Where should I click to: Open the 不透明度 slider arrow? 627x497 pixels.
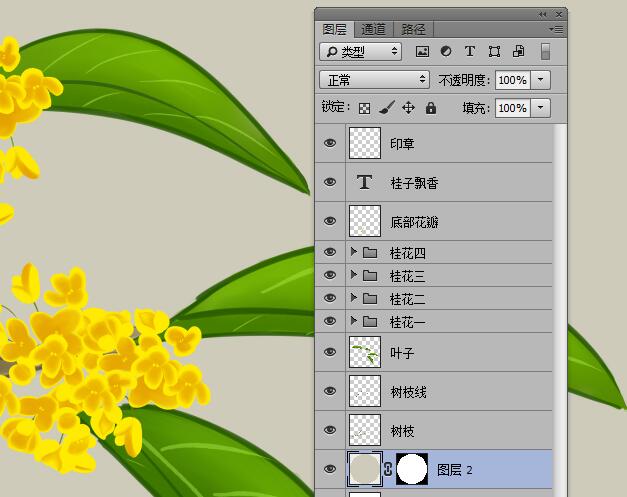pos(541,80)
